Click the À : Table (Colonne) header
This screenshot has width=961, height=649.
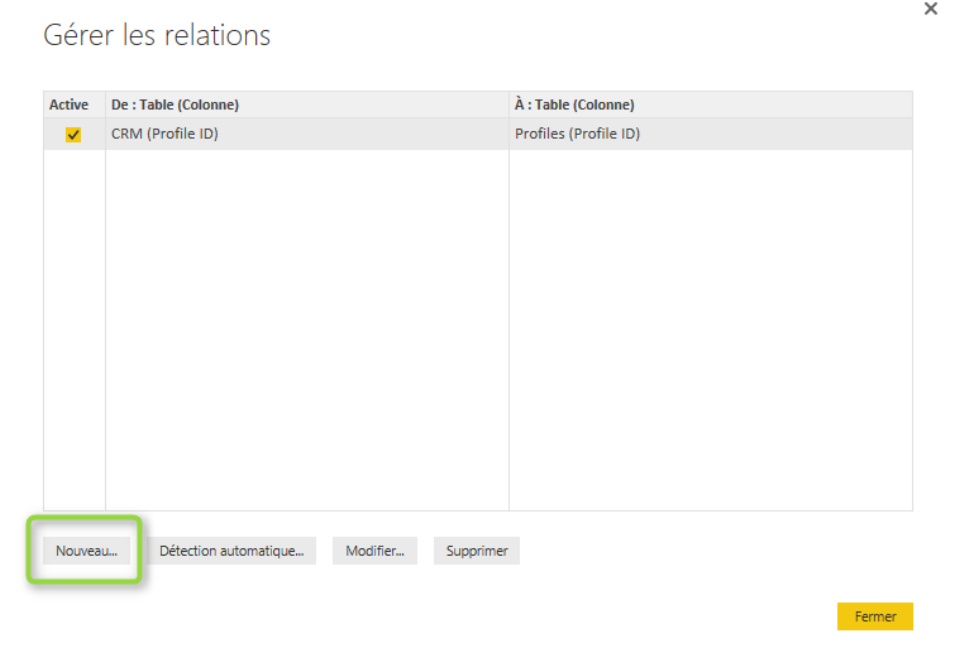(575, 105)
